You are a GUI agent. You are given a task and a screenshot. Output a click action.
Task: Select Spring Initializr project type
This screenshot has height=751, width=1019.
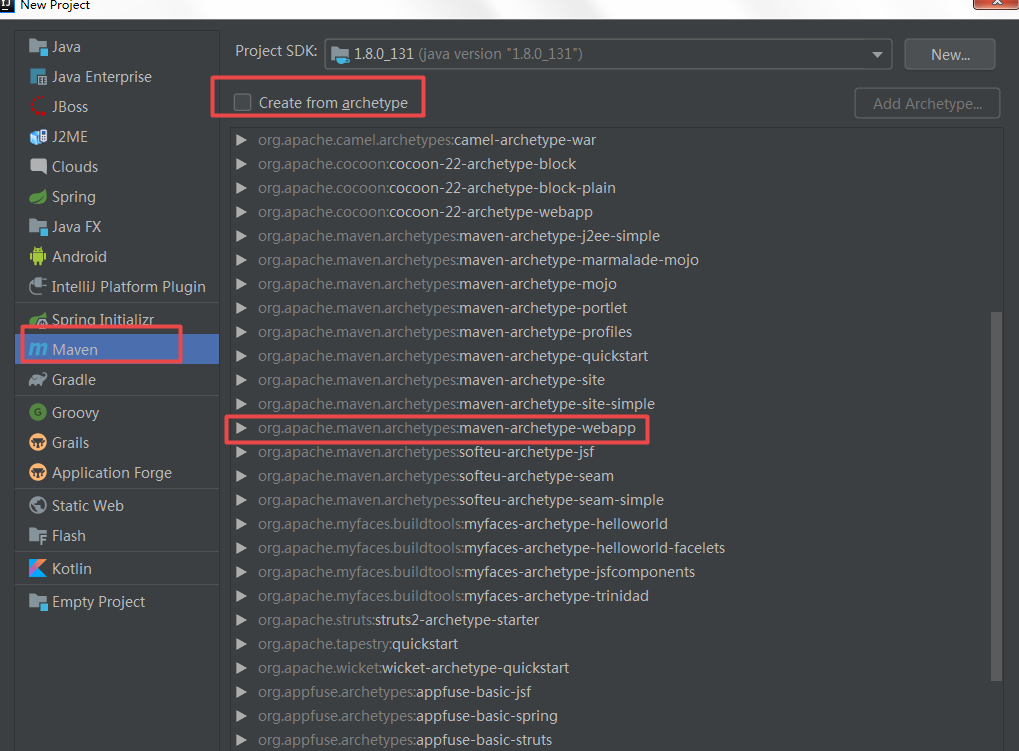pos(117,320)
